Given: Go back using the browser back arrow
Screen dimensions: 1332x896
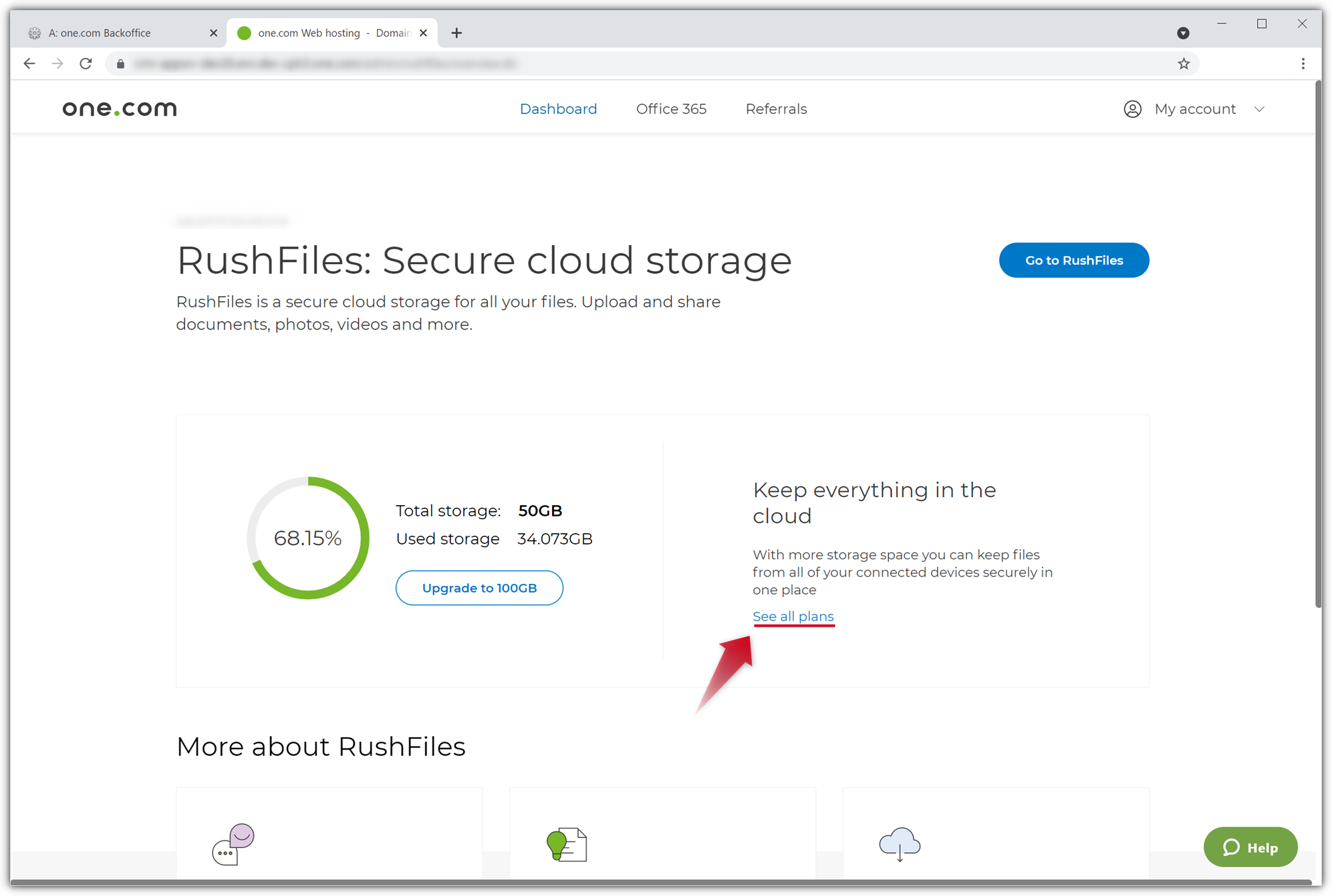Looking at the screenshot, I should [29, 63].
